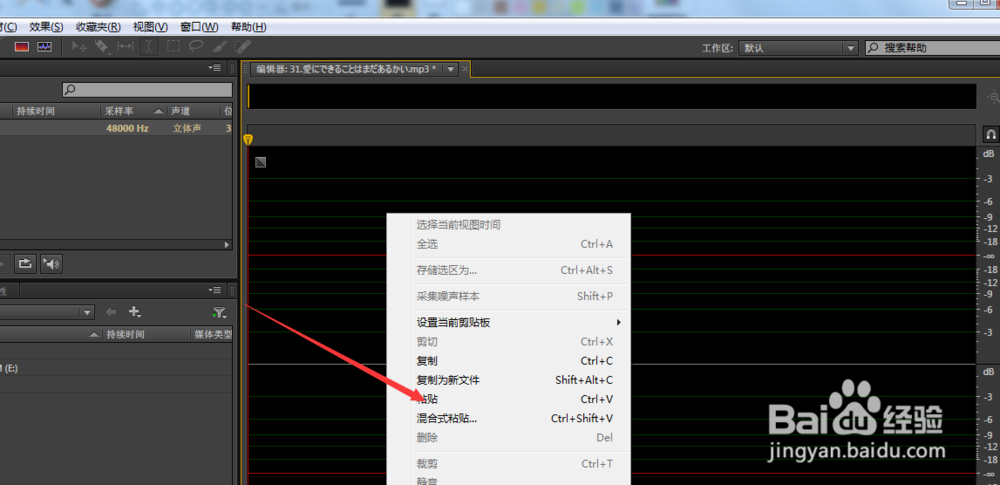
Task: Click the 48000 Hz value in file row
Action: click(128, 128)
